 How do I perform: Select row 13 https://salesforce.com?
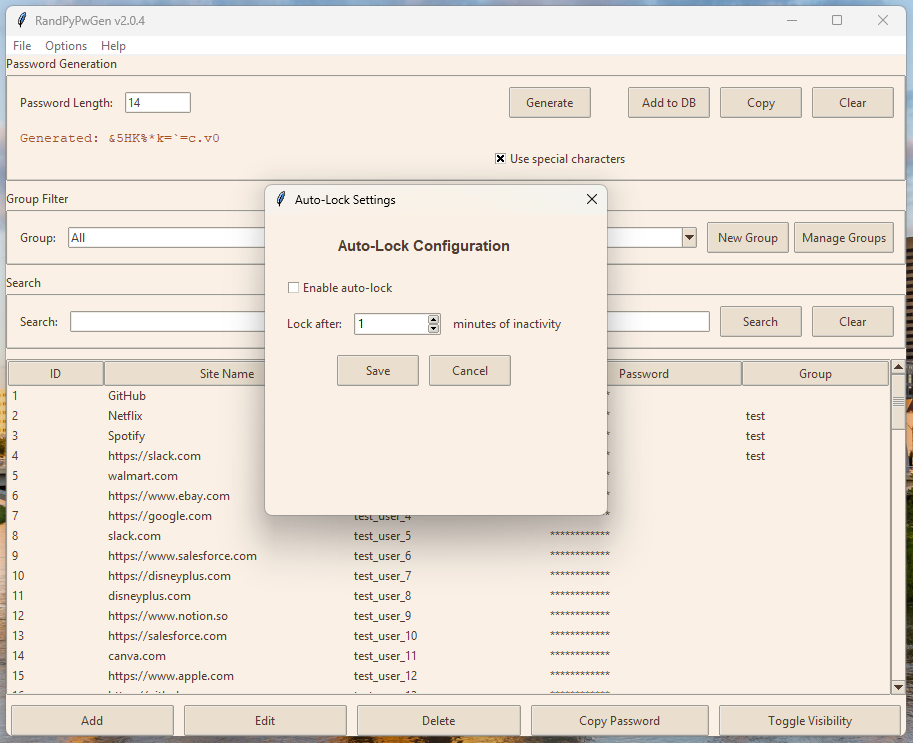[448, 636]
